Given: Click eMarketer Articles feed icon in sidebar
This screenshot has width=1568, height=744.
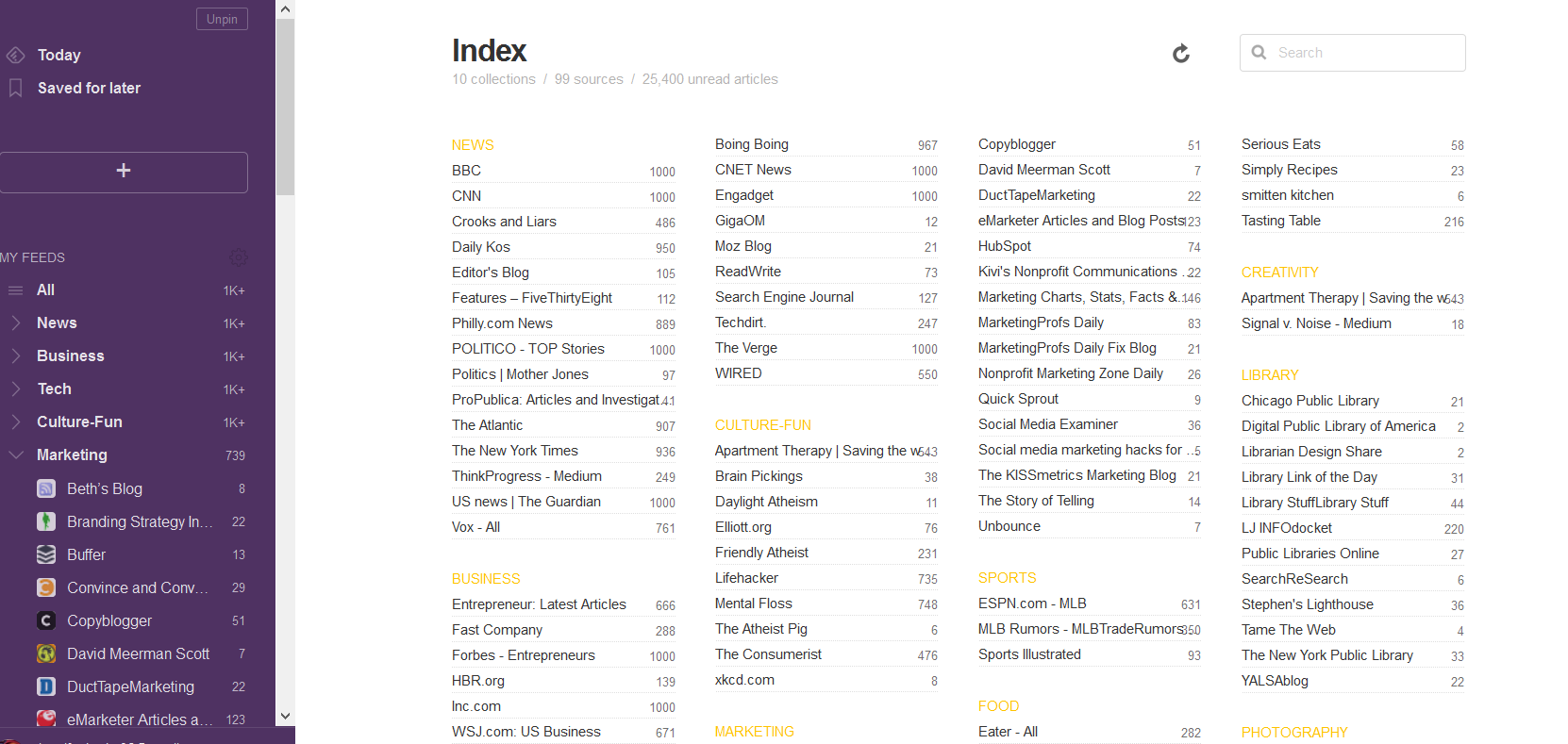Looking at the screenshot, I should [45, 719].
